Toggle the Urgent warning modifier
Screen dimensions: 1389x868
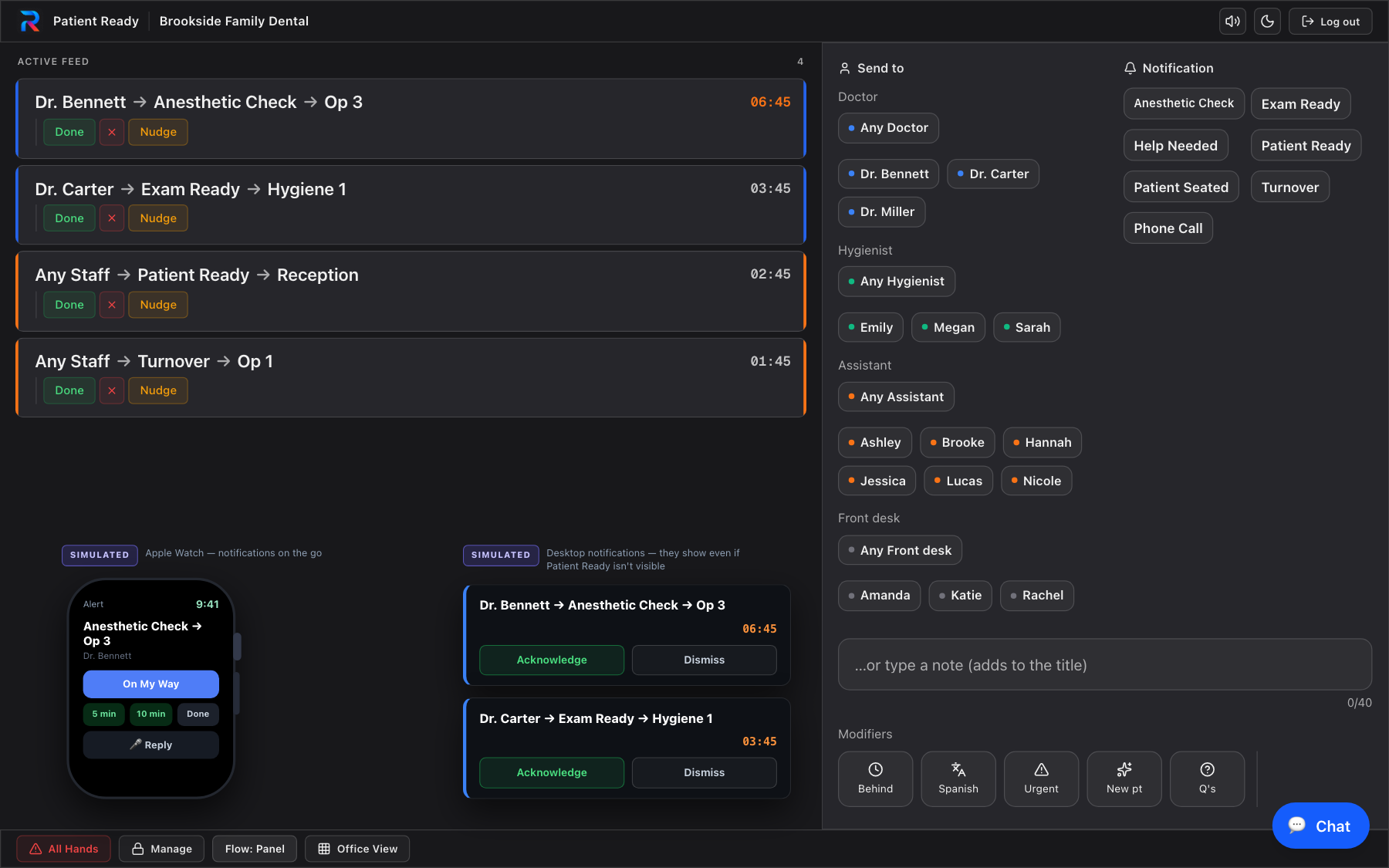point(1041,778)
